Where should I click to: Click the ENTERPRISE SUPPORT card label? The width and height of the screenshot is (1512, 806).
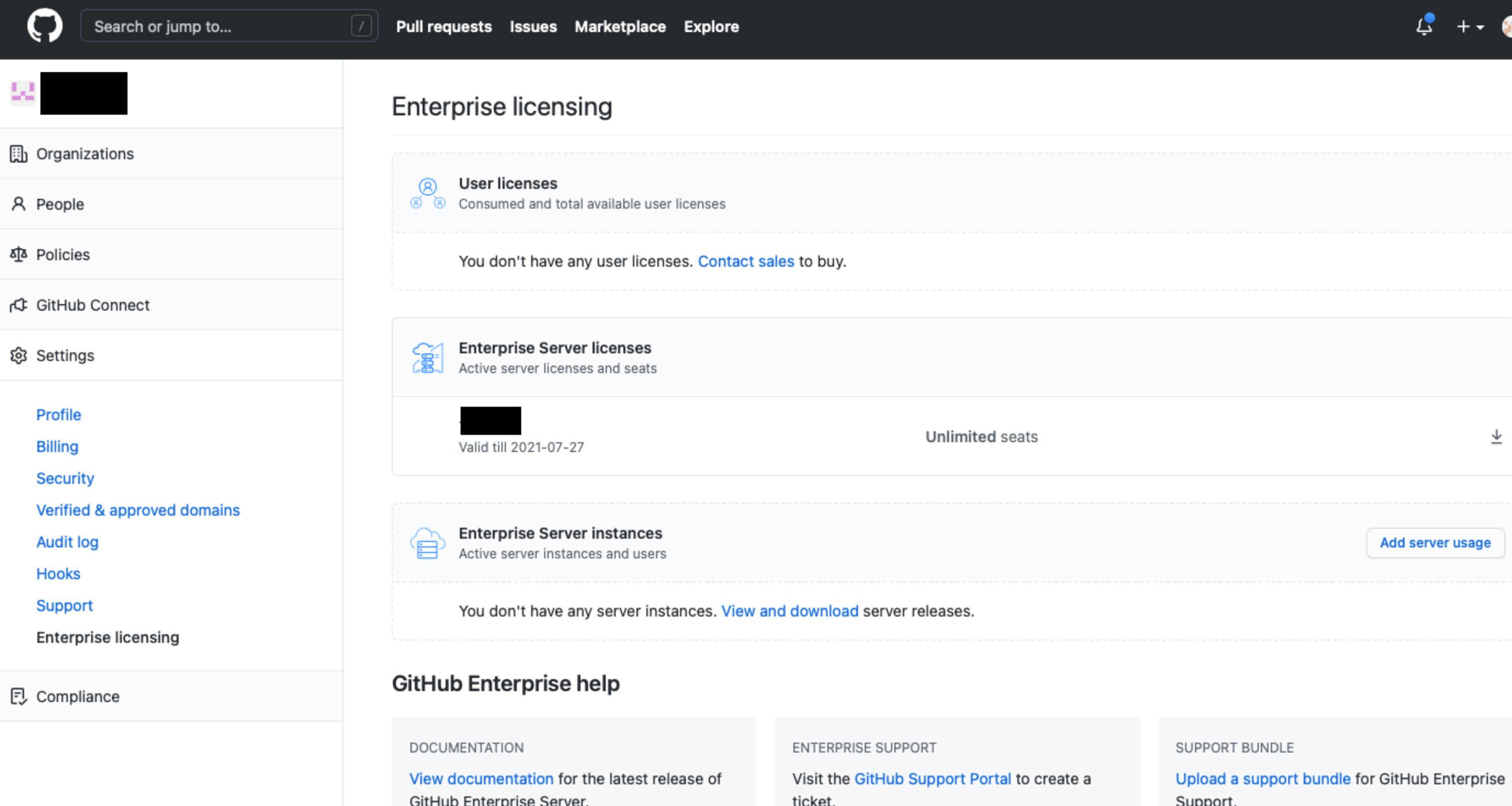click(x=864, y=747)
